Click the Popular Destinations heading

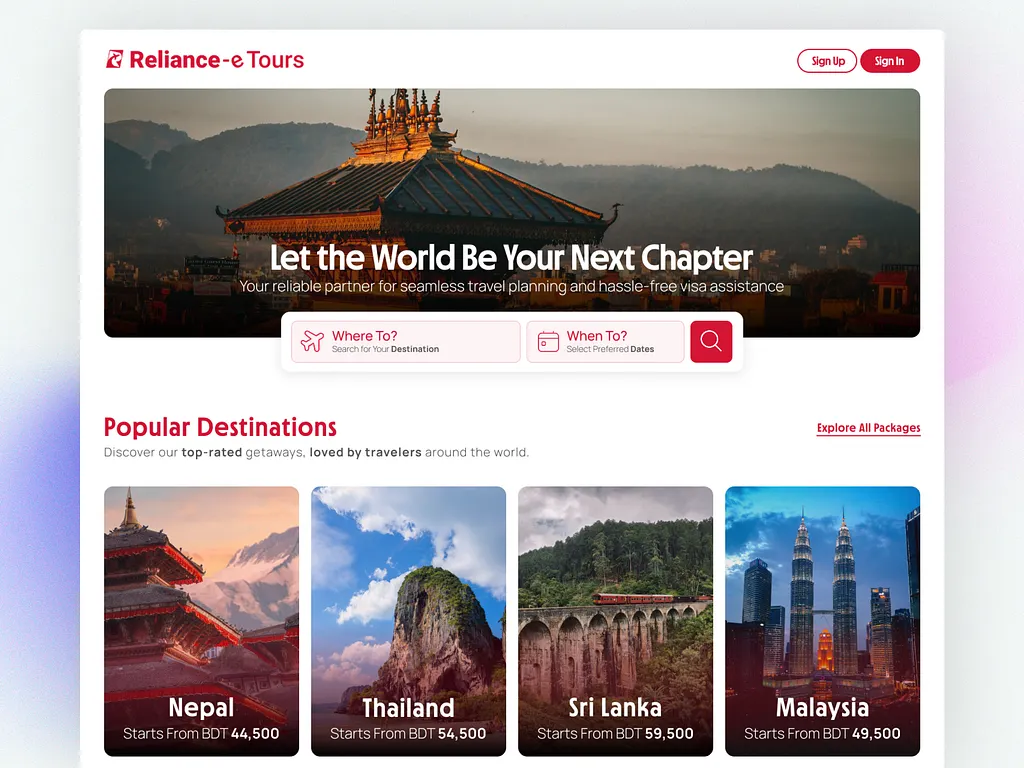tap(220, 427)
